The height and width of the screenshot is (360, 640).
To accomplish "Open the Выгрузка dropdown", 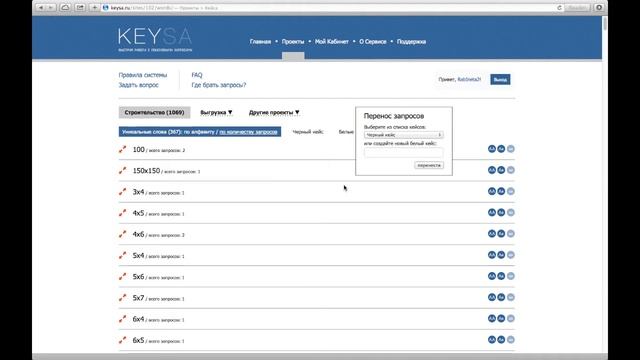I will click(216, 113).
